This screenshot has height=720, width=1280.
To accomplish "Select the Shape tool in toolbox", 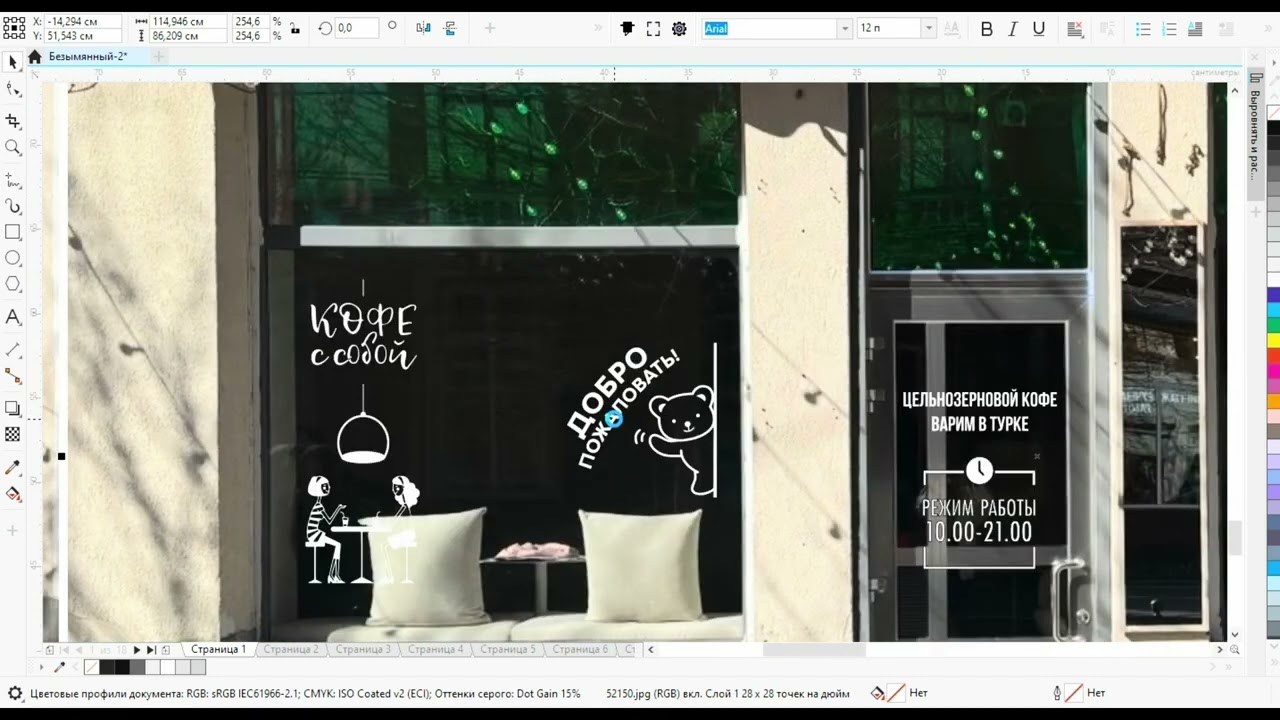I will tap(13, 90).
